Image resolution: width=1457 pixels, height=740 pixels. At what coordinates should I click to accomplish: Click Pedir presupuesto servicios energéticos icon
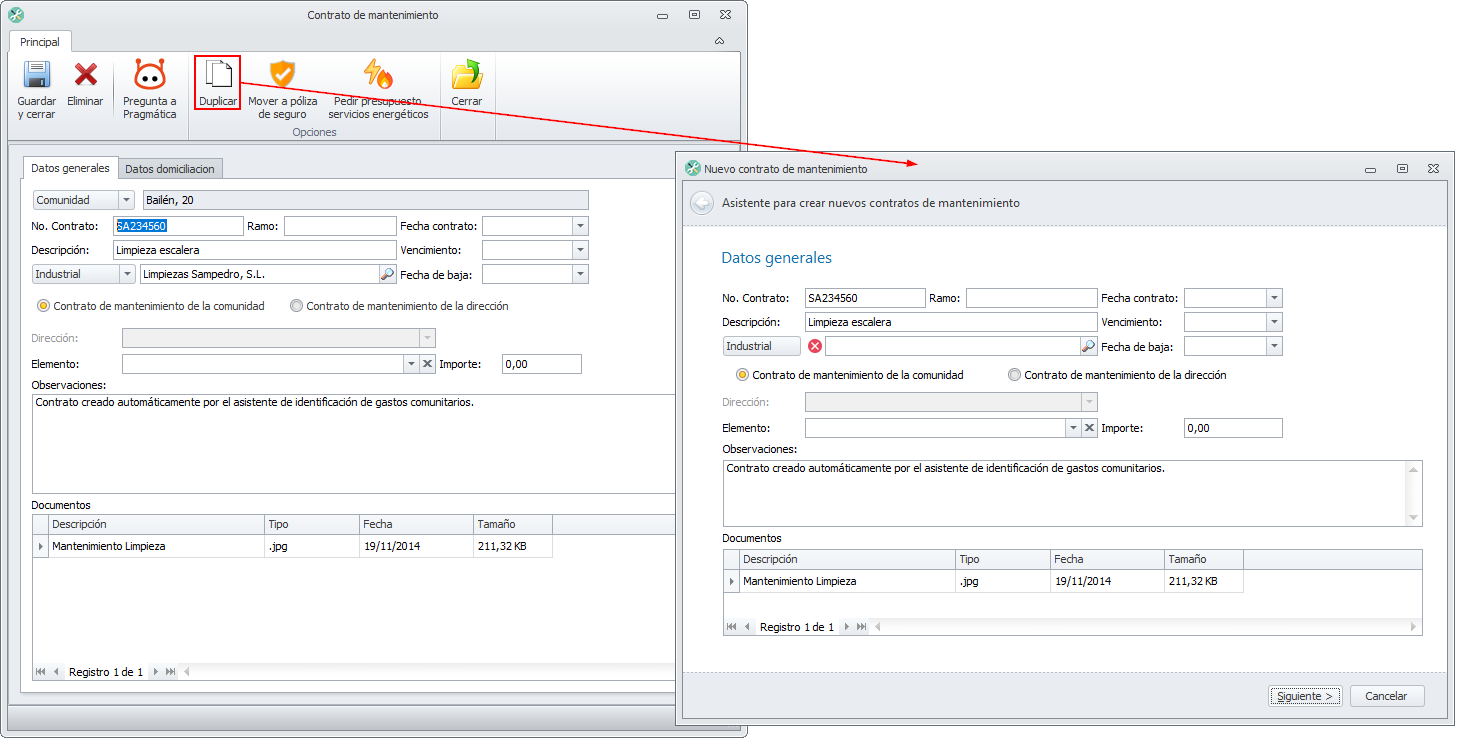click(378, 74)
